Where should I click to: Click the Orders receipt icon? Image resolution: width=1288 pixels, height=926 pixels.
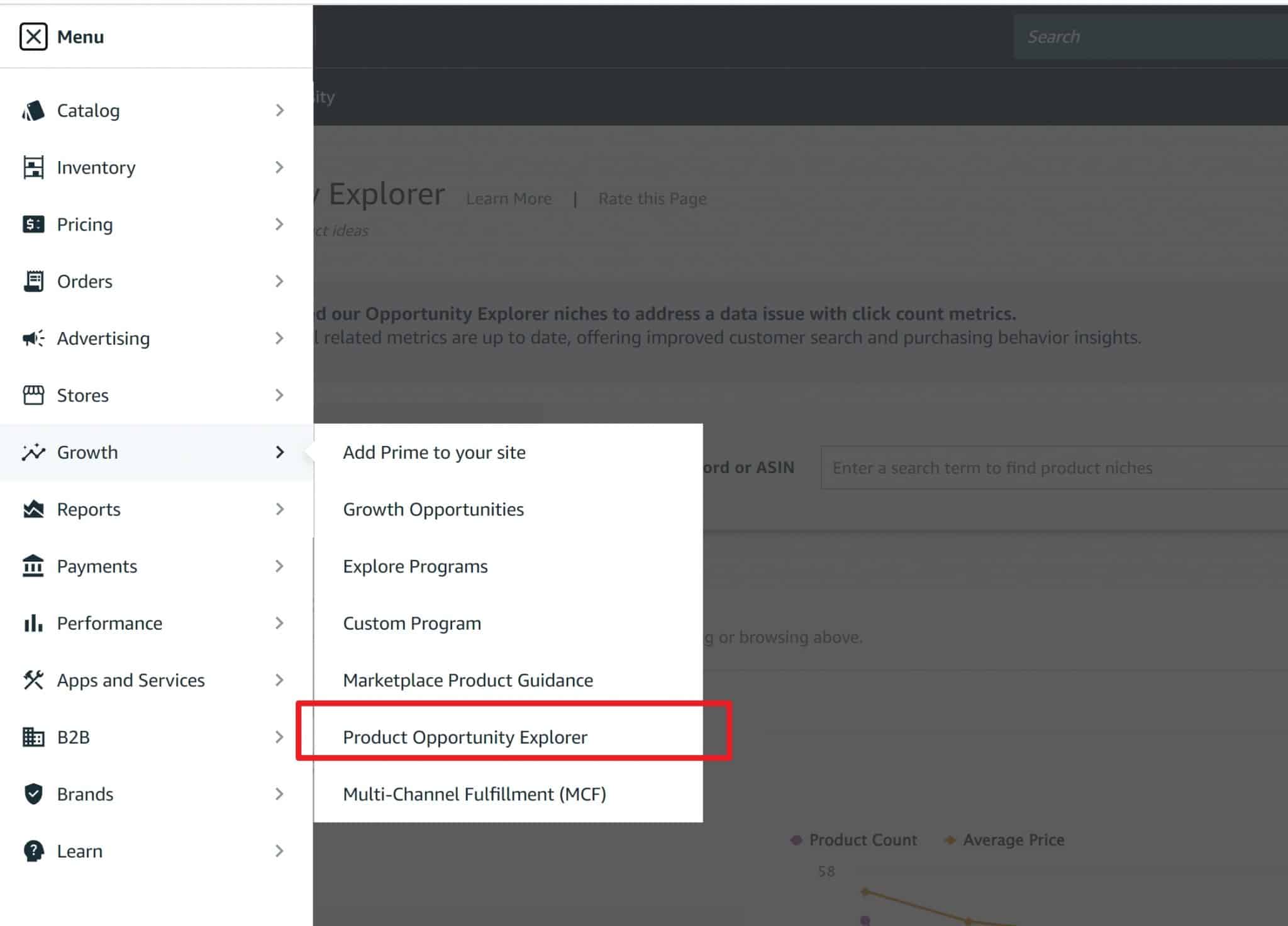click(33, 281)
